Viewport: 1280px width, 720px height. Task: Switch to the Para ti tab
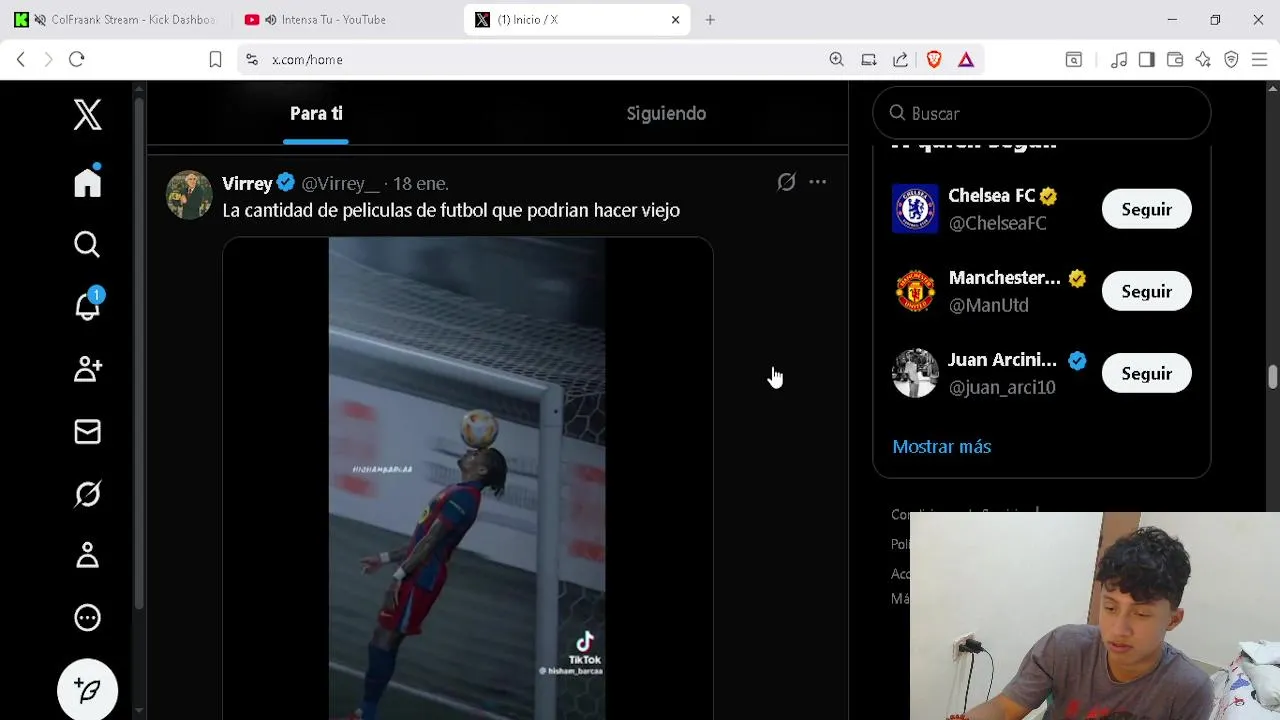(x=316, y=114)
